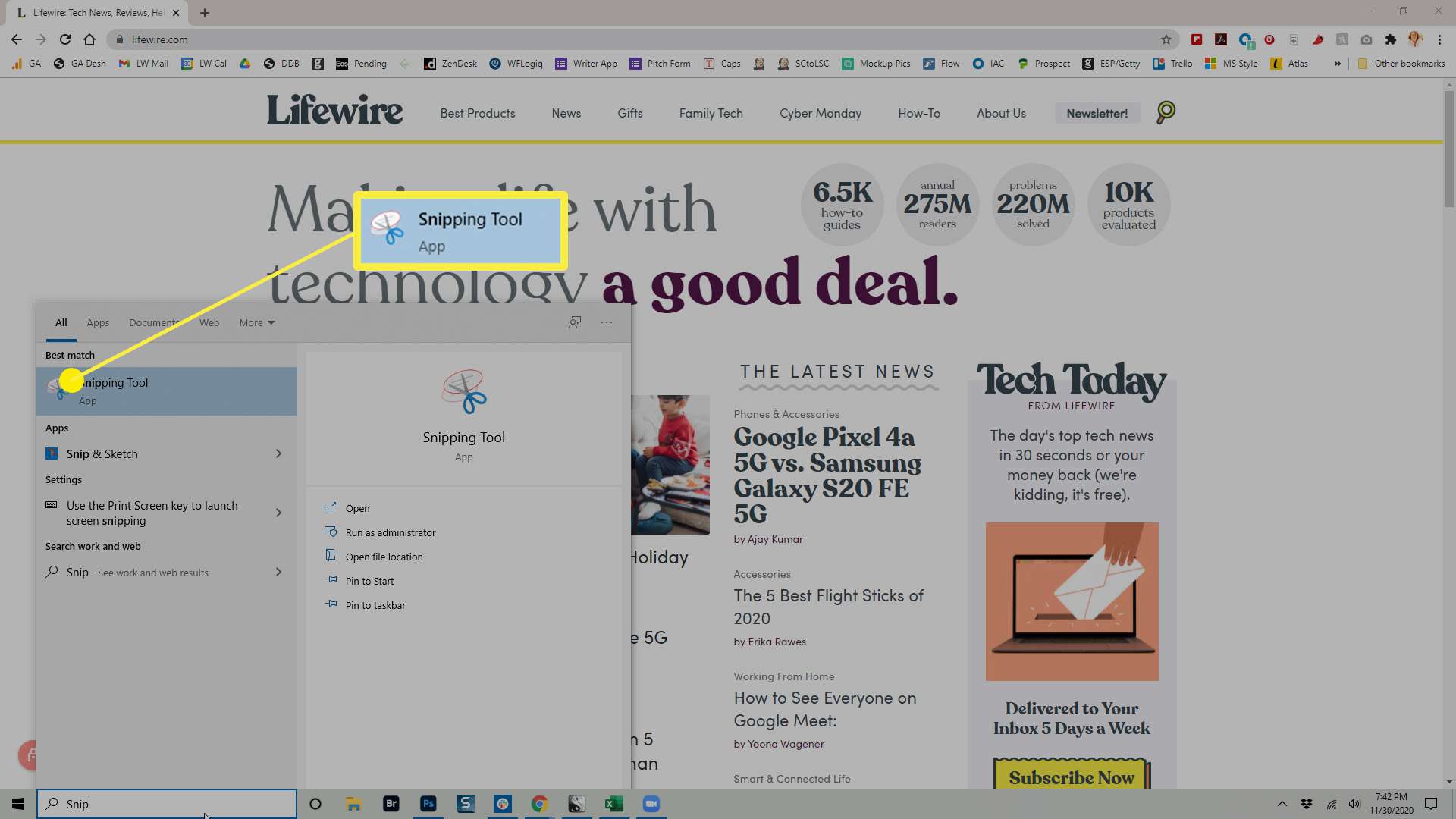The height and width of the screenshot is (819, 1456).
Task: Click the Newsletter! button
Action: tap(1097, 113)
